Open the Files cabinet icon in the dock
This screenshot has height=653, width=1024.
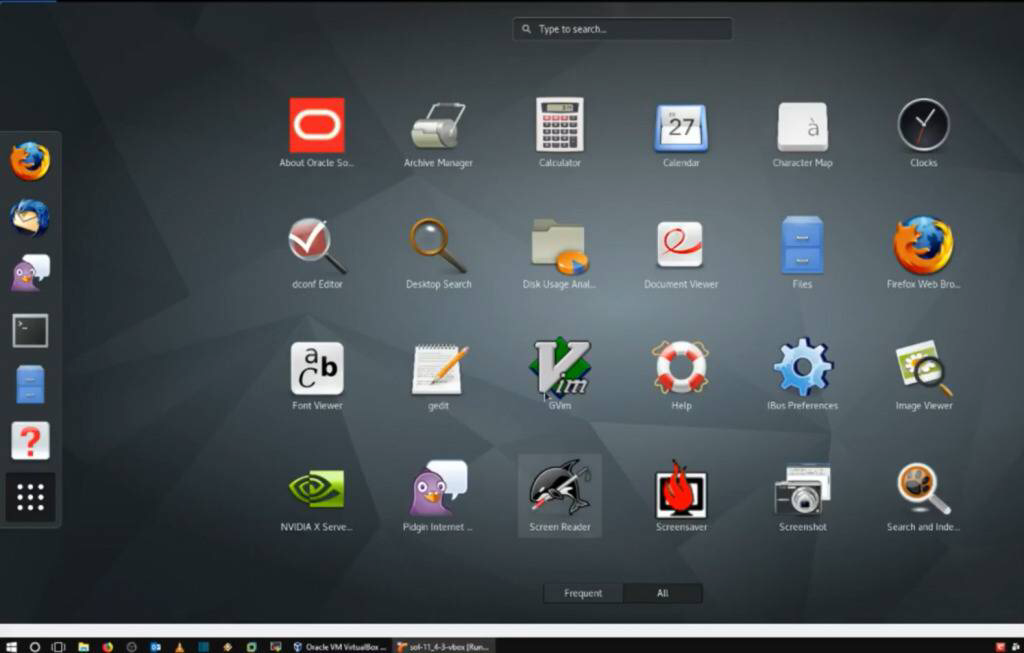[x=30, y=385]
